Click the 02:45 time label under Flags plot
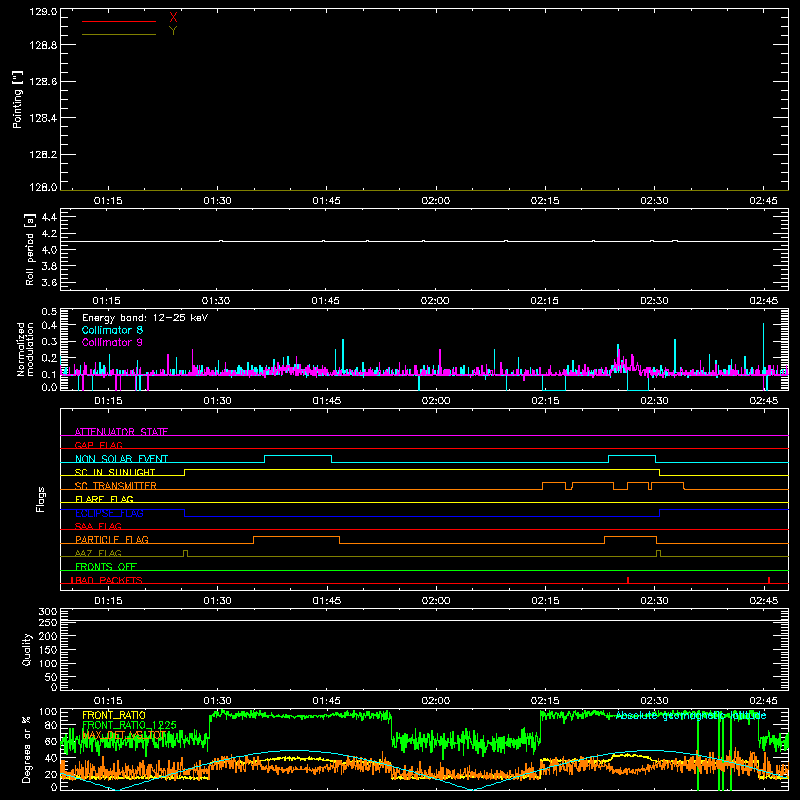The height and width of the screenshot is (800, 800). point(763,601)
